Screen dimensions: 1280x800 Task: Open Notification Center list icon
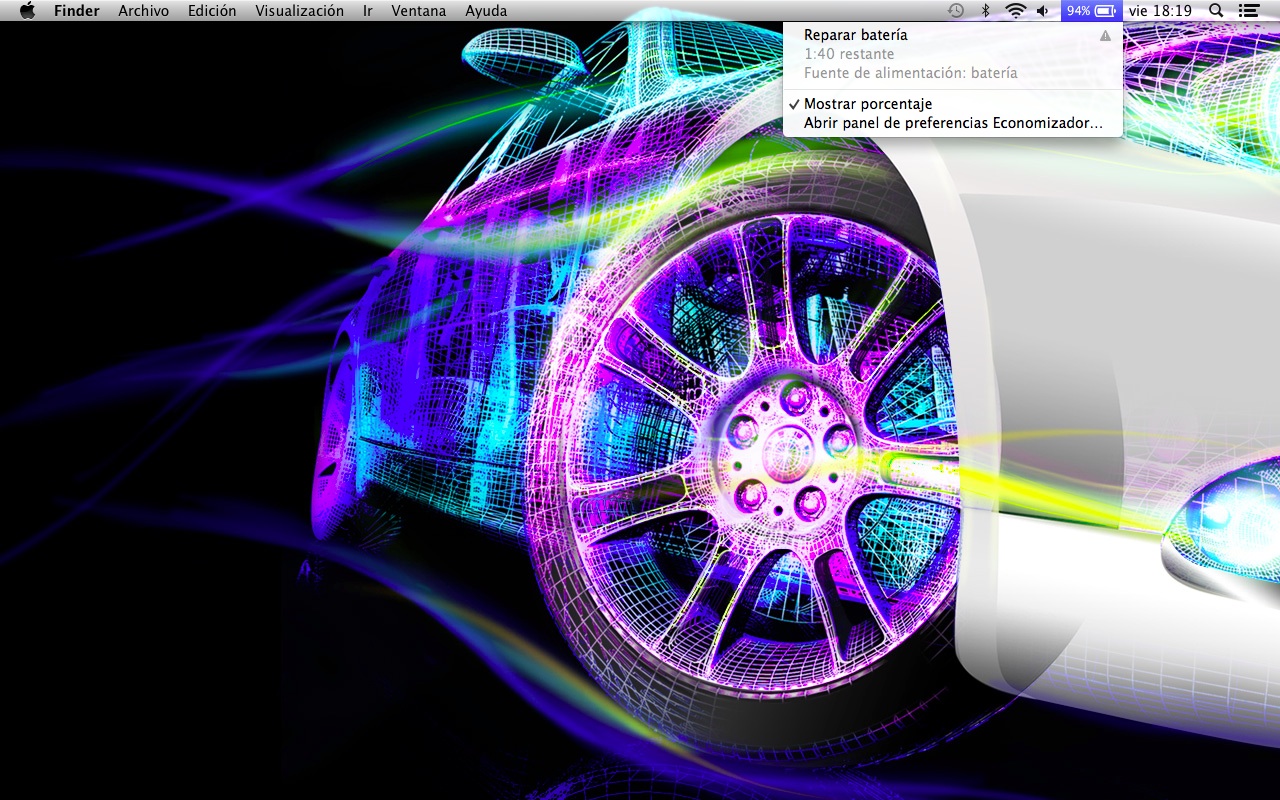click(1248, 11)
